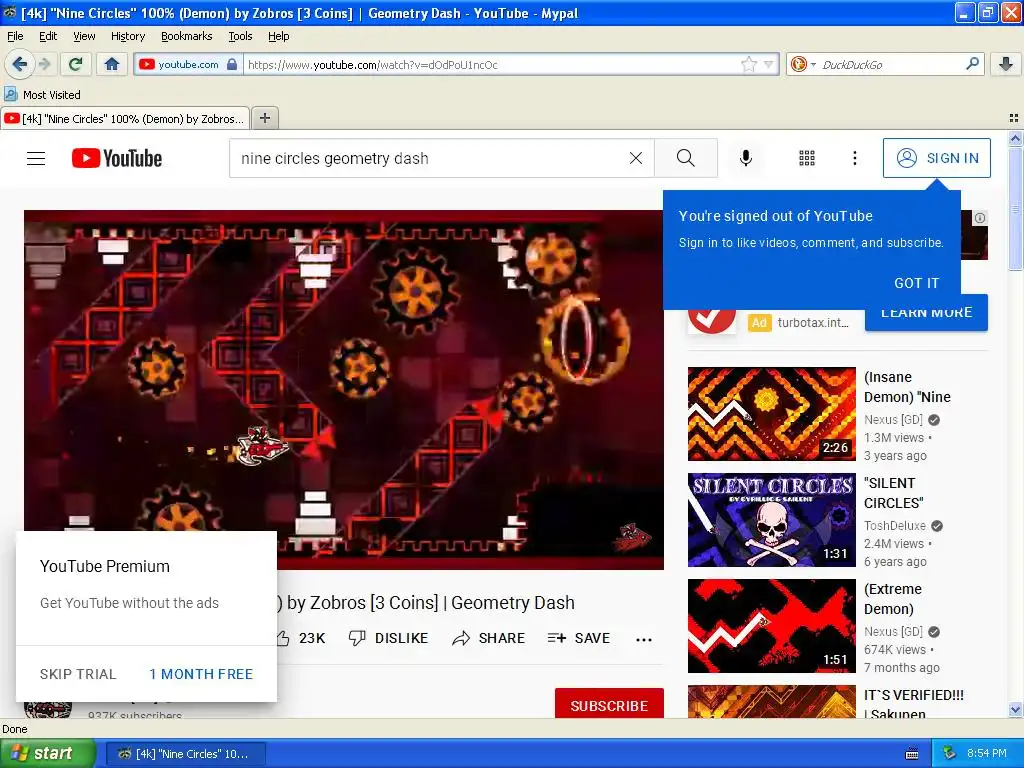Click the YouTube logo
Image resolution: width=1024 pixels, height=768 pixels.
coord(117,158)
